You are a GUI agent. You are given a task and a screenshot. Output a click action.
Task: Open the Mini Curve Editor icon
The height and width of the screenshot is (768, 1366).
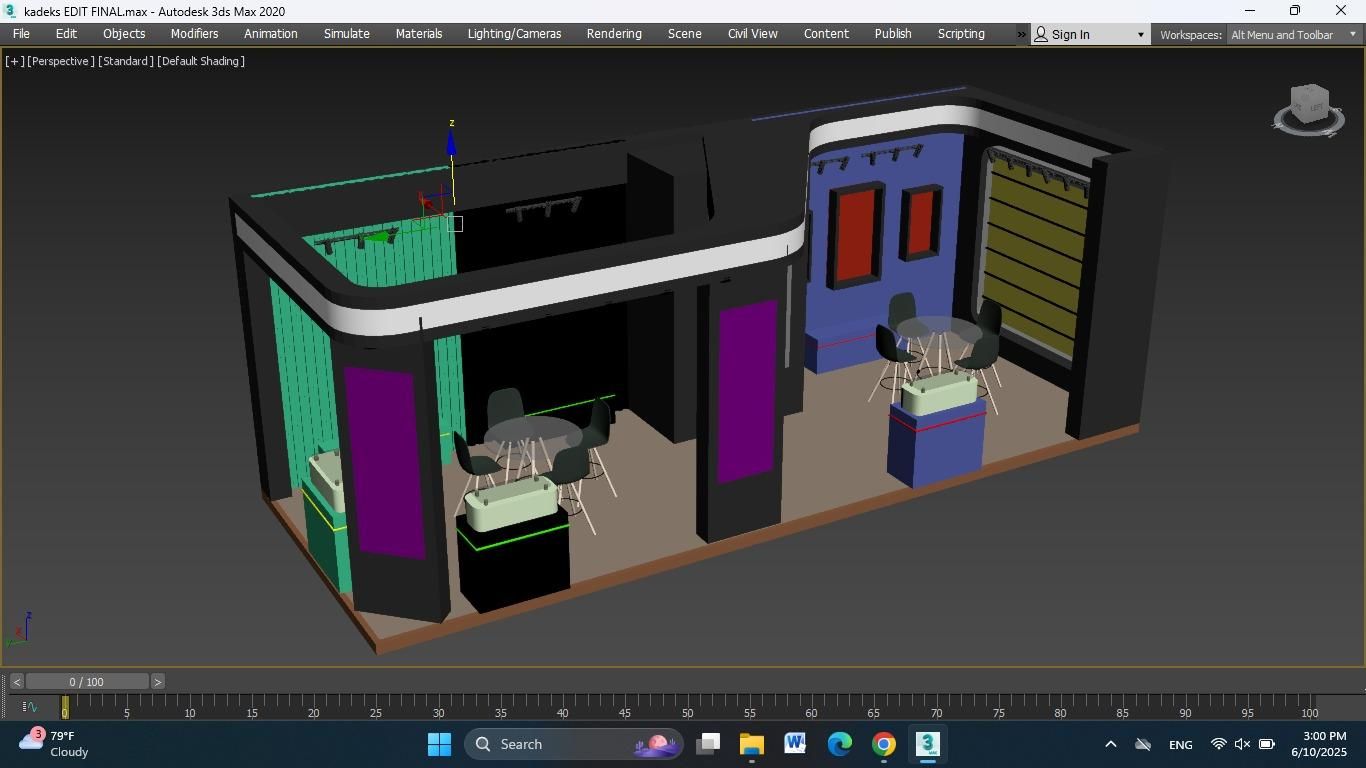29,707
